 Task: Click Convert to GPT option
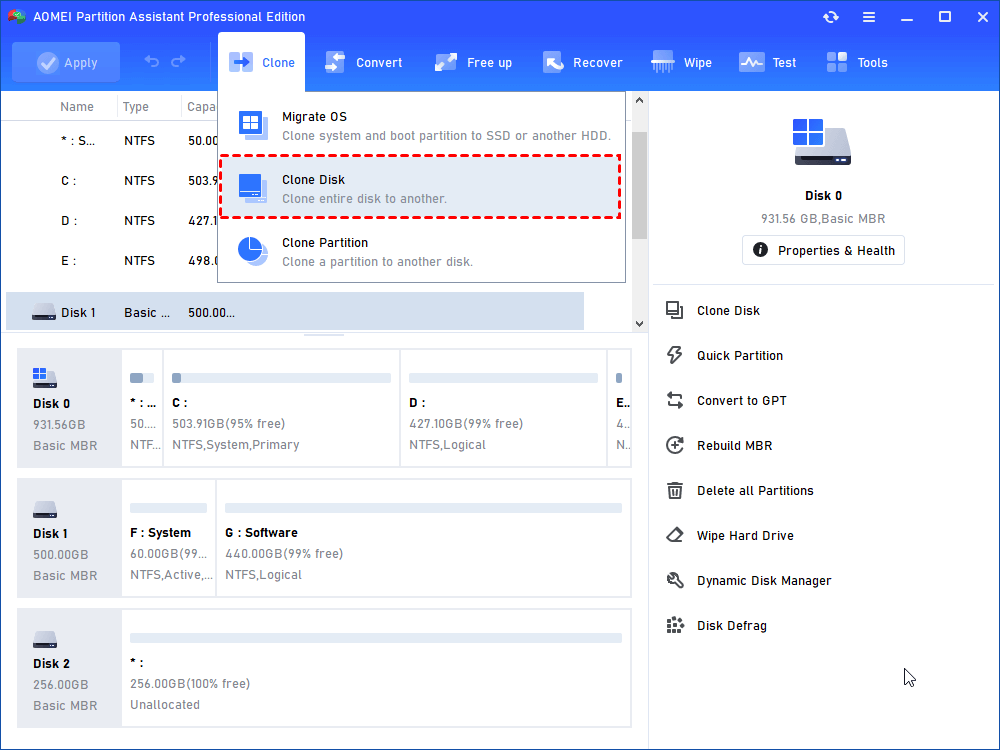742,401
